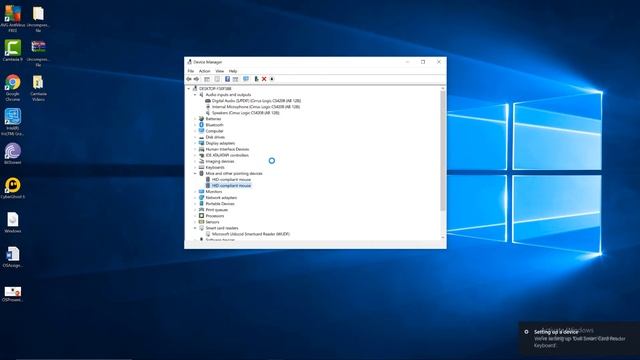The height and width of the screenshot is (360, 640).
Task: Collapse the DESKTOP root computer node
Action: (189, 89)
